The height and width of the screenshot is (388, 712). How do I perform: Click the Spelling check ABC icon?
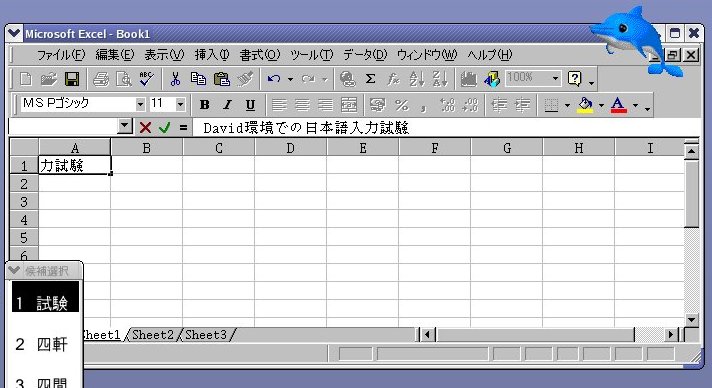146,79
